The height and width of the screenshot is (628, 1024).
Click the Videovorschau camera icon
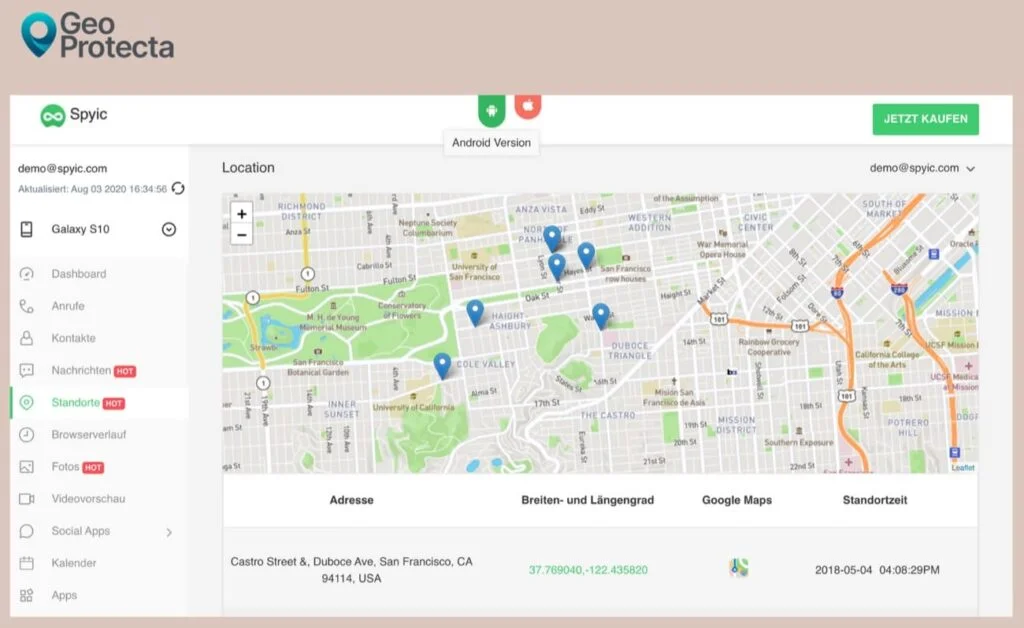tap(26, 499)
